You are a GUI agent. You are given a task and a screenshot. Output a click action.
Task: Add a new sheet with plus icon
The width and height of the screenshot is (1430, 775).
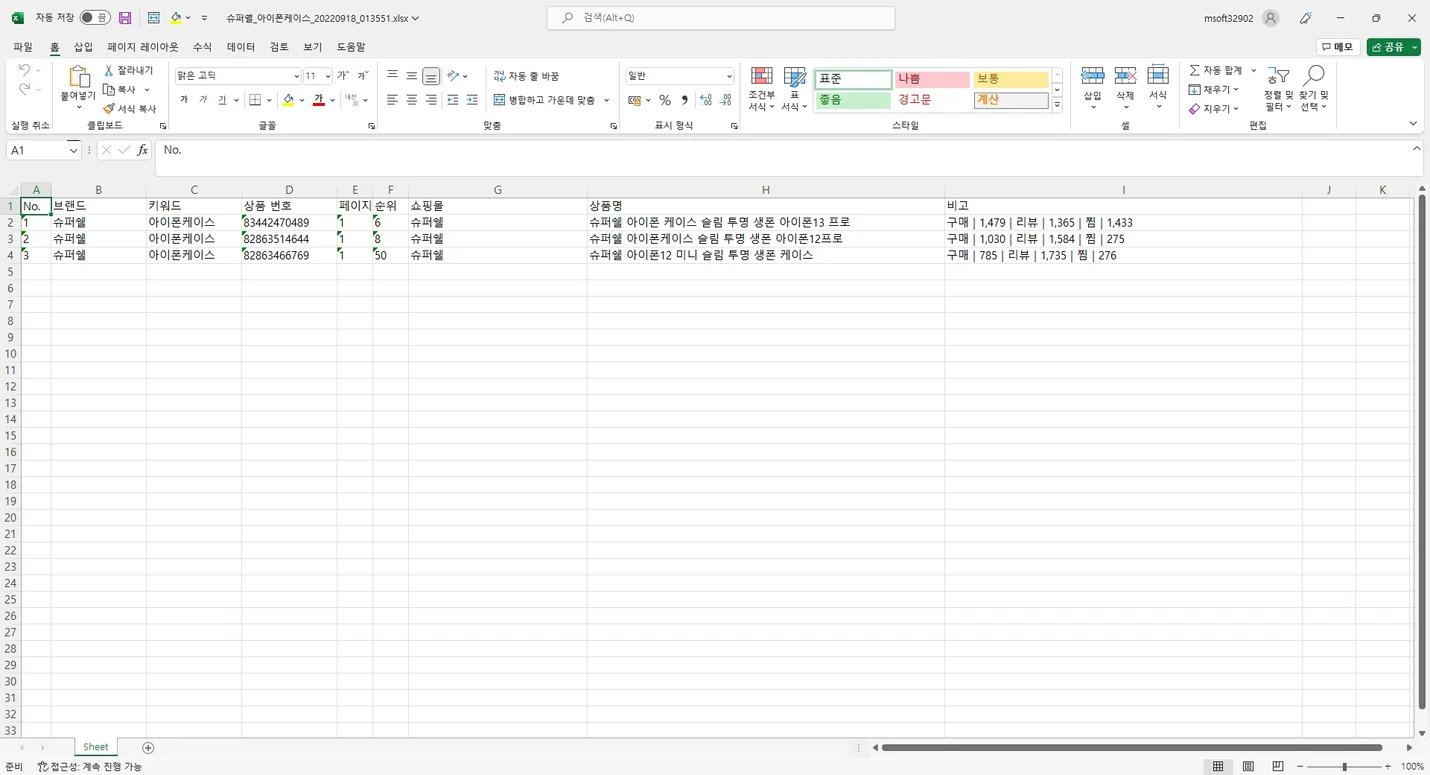[148, 748]
